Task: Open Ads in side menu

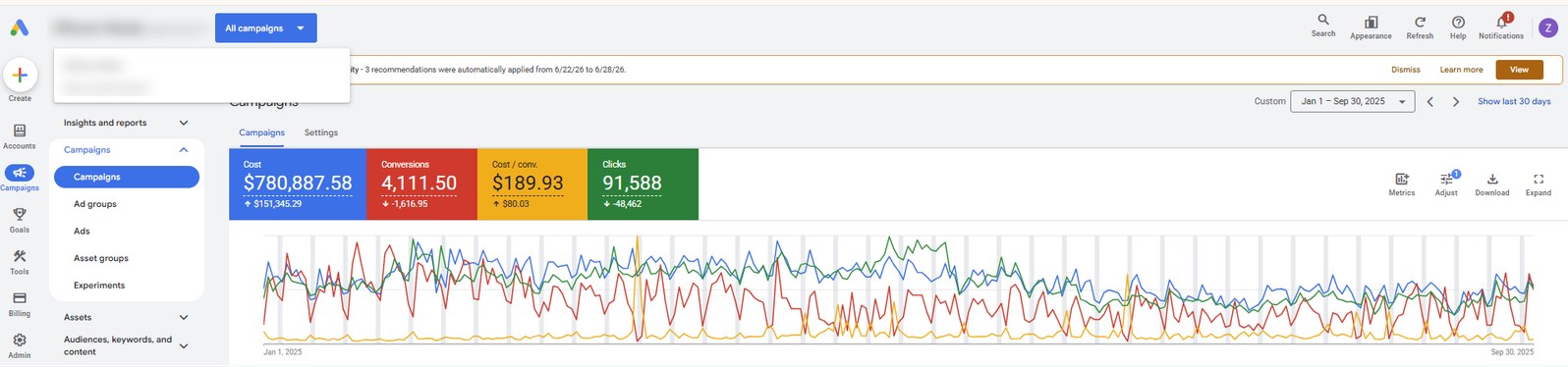Action: point(82,232)
